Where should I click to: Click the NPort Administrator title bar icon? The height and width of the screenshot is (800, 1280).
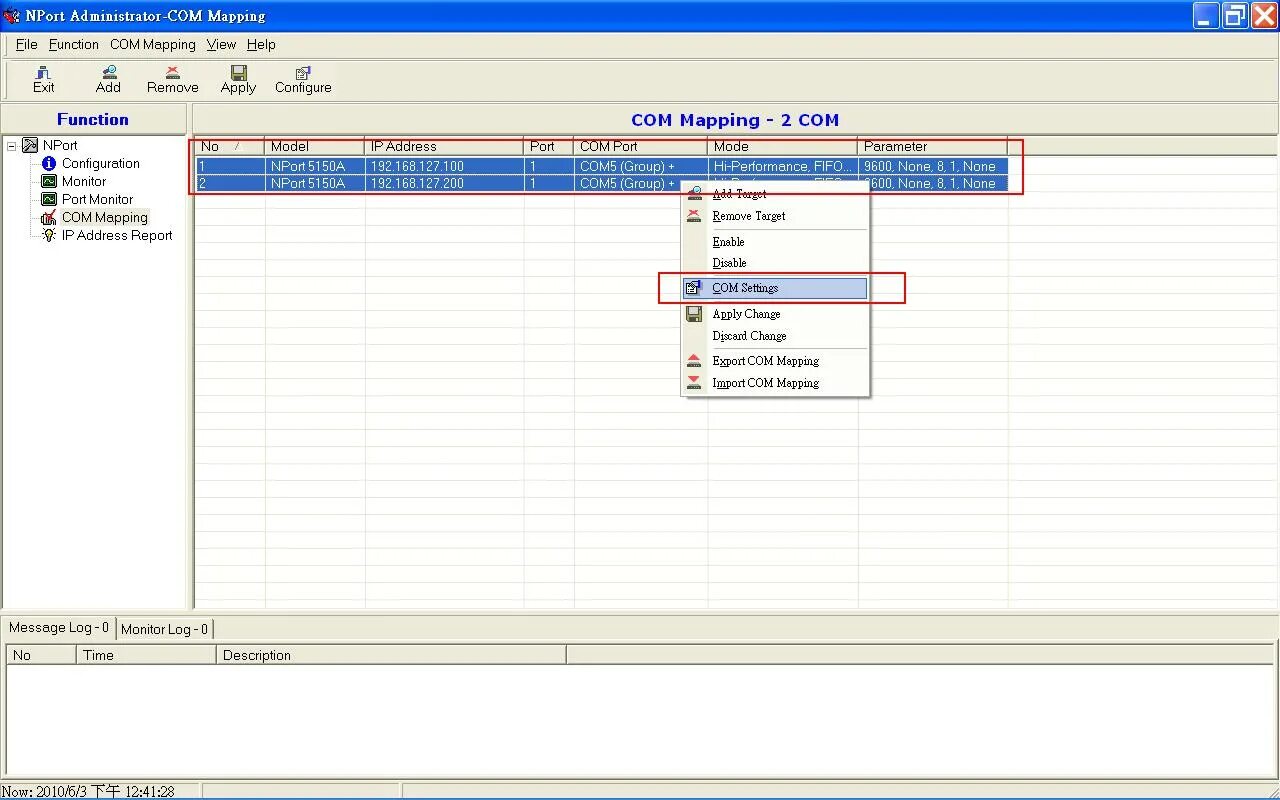pos(11,16)
